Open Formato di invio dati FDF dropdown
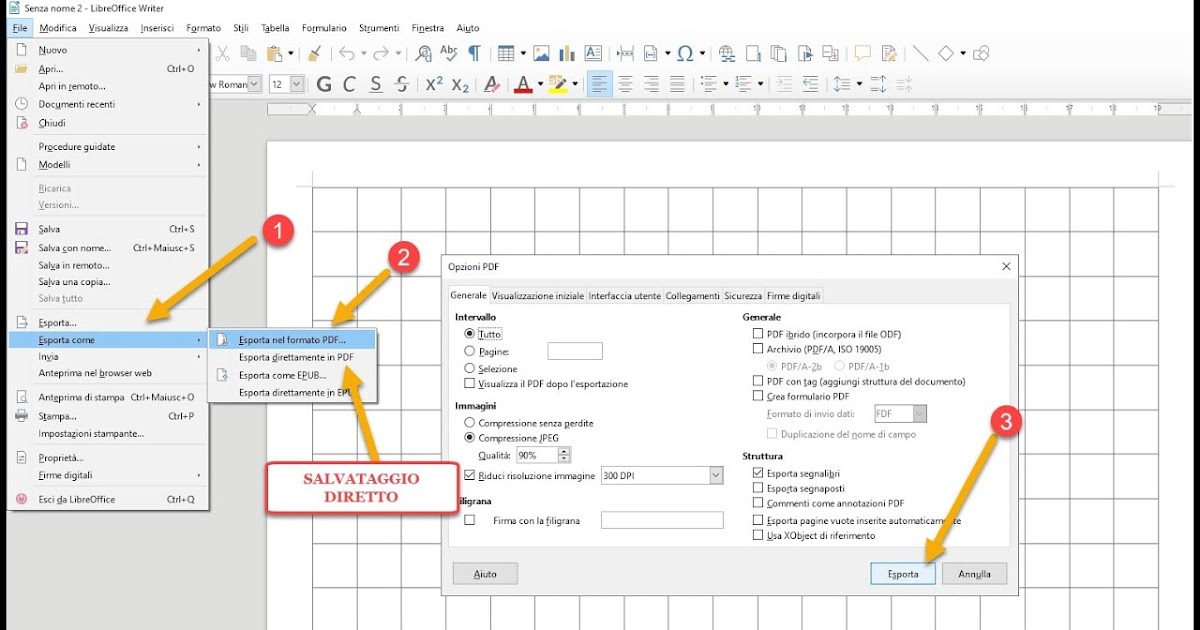 pos(920,414)
